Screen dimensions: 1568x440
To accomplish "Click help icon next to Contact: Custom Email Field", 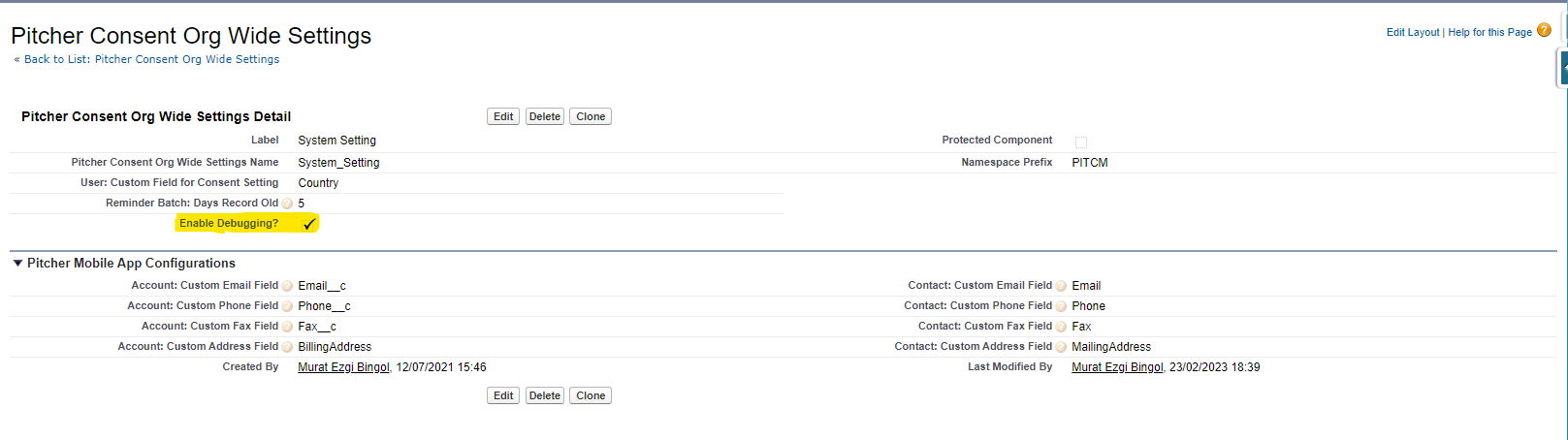I will 1061,286.
